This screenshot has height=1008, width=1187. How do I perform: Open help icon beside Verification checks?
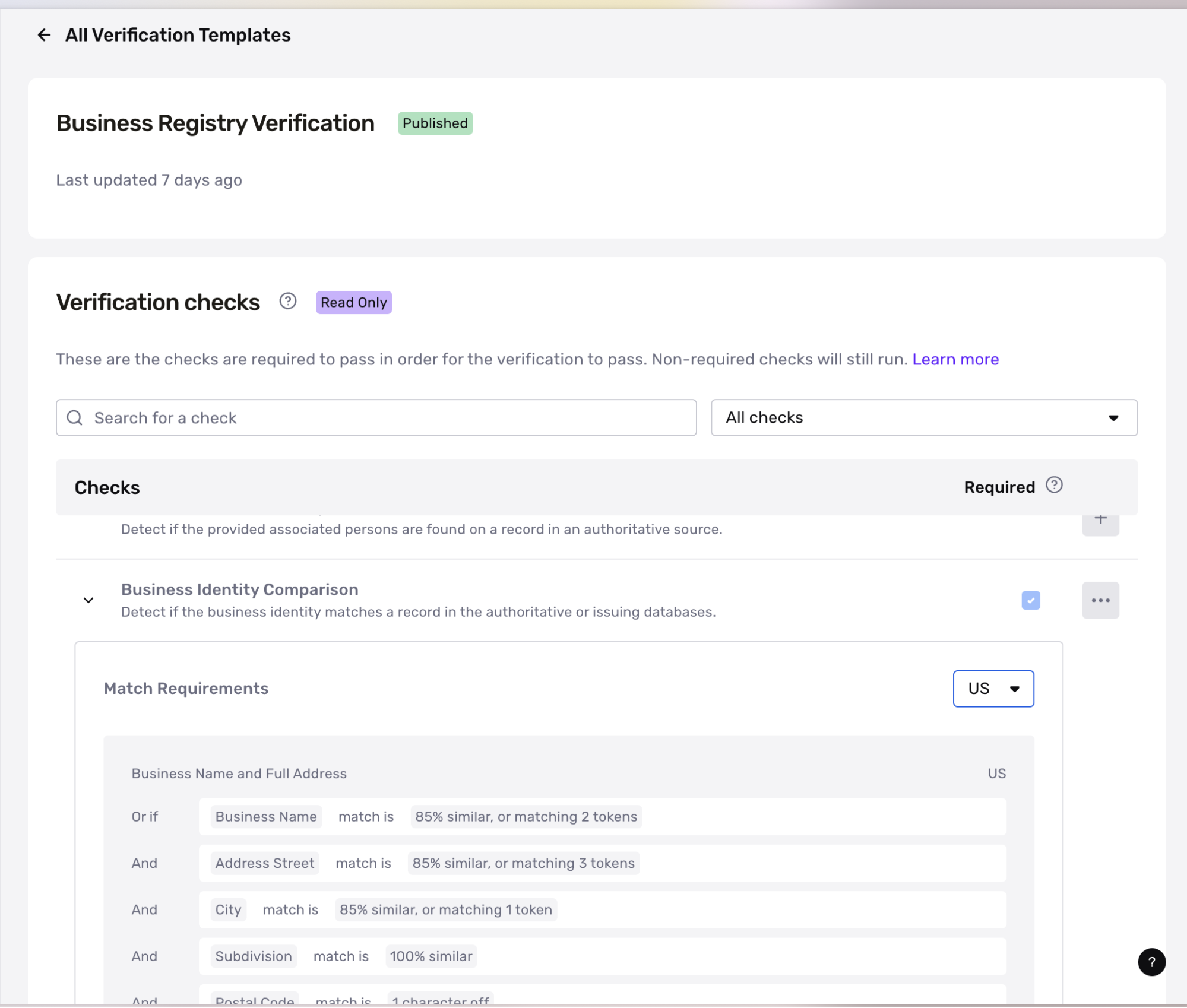[288, 302]
